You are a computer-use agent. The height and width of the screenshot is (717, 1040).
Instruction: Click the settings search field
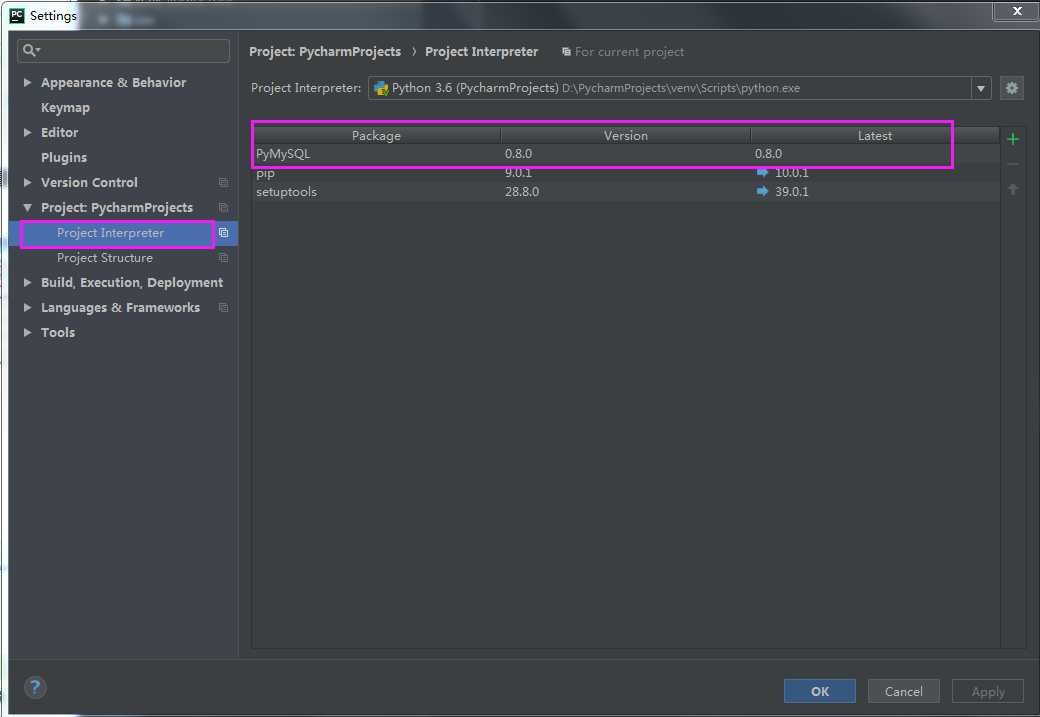123,50
